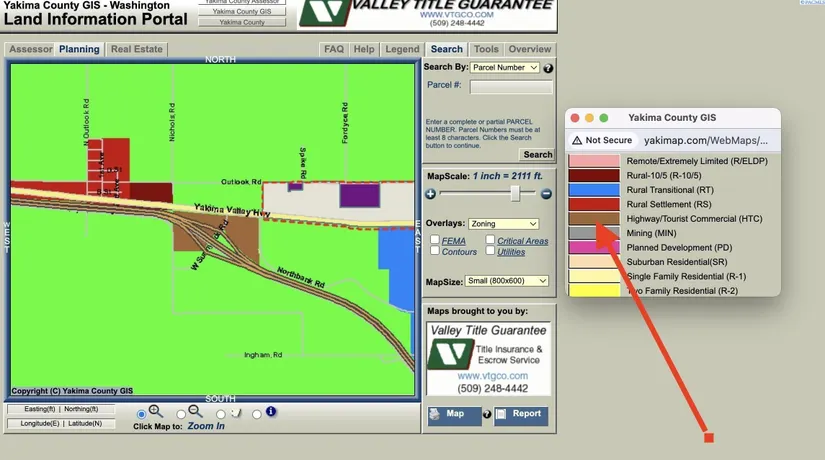Click the zoom out magnifier icon
Viewport: 825px width, 460px height.
(196, 412)
